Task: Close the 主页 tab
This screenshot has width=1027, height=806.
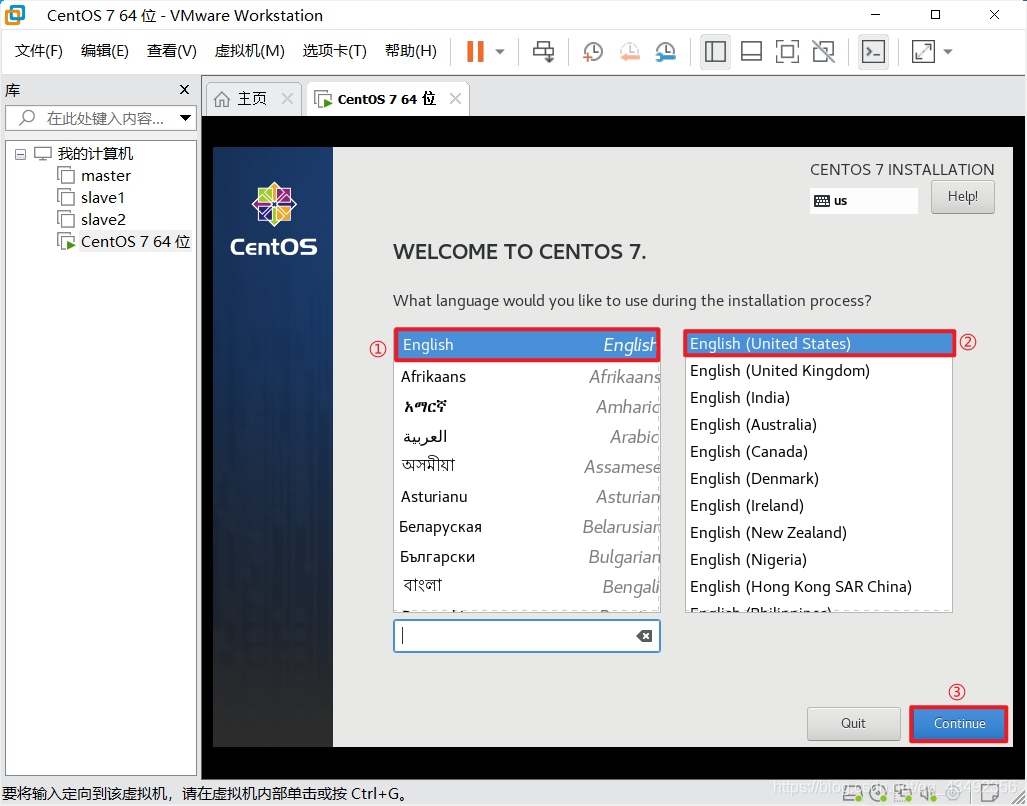Action: [287, 99]
